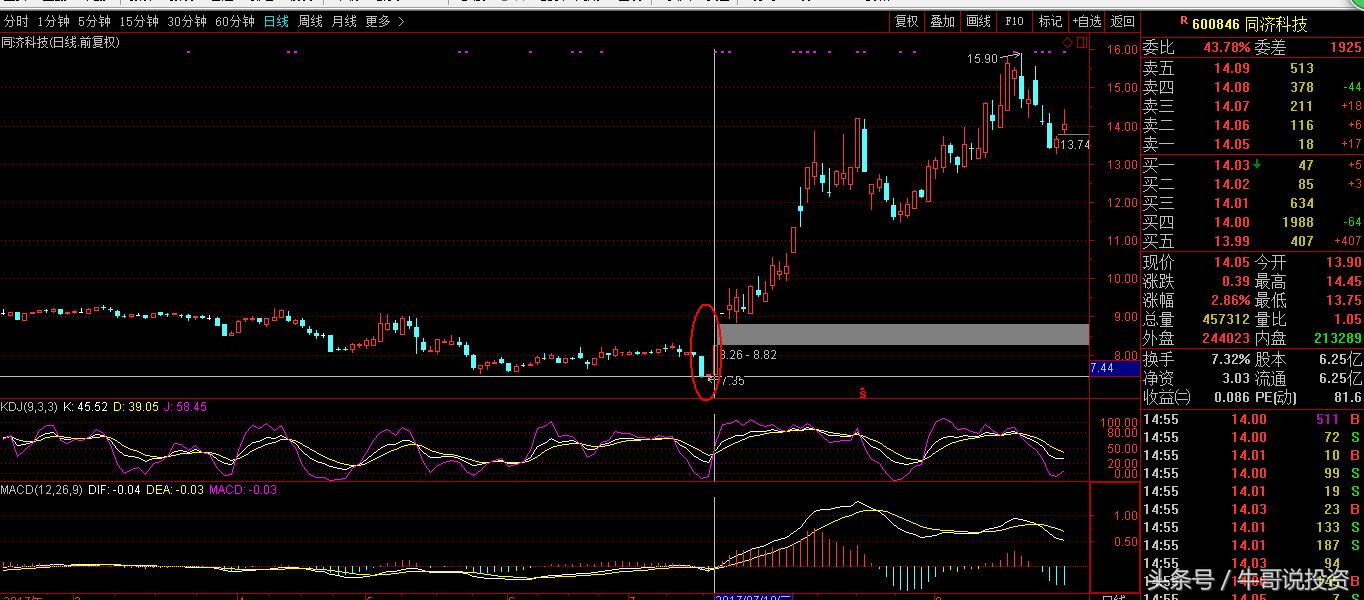
Task: Click the small square icon above price axis
Action: pos(1080,42)
